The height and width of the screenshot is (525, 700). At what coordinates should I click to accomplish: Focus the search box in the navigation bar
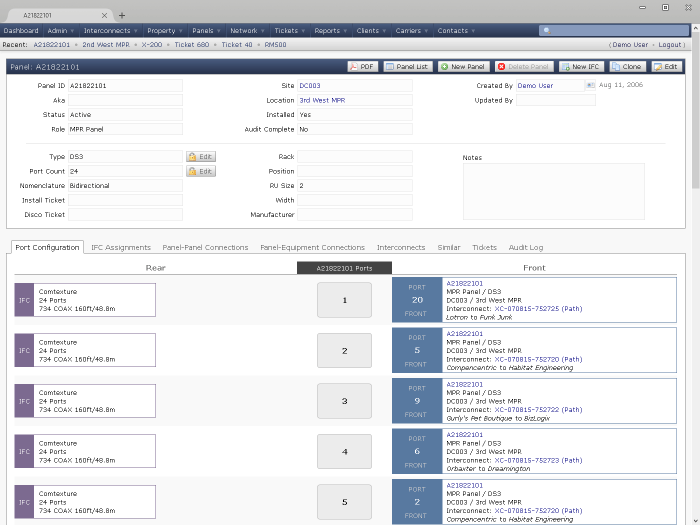(x=612, y=30)
